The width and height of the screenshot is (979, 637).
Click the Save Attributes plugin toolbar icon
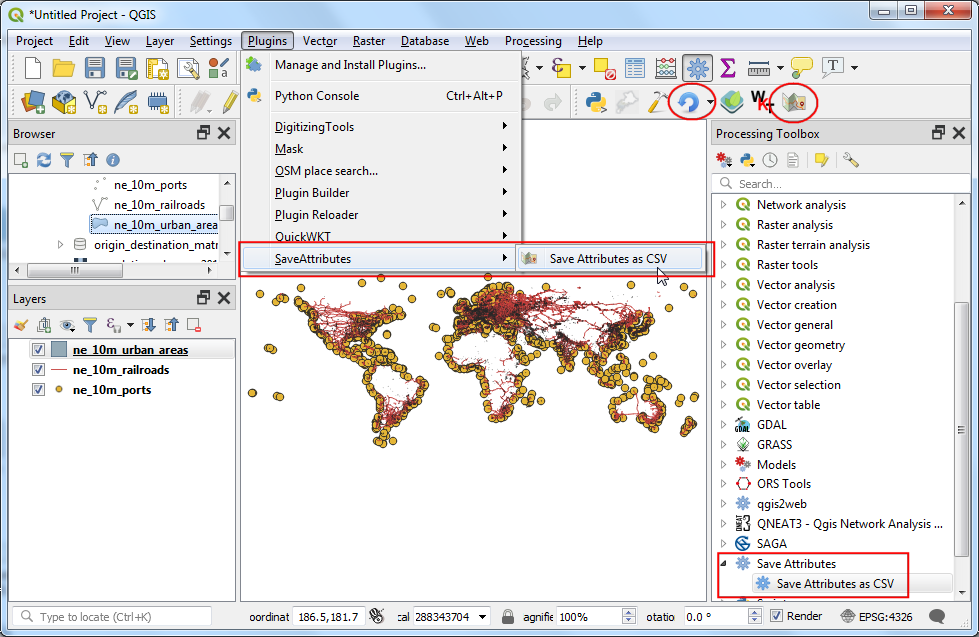point(794,102)
